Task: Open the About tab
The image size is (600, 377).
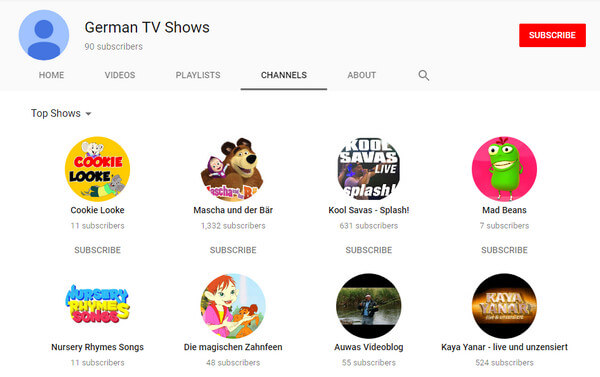Action: coord(362,75)
